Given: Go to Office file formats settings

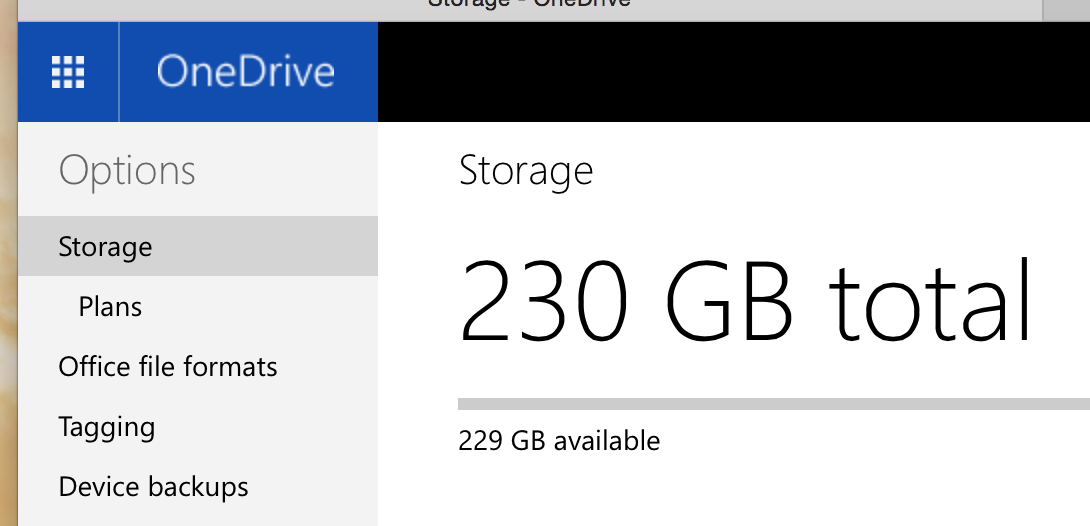Looking at the screenshot, I should (168, 366).
